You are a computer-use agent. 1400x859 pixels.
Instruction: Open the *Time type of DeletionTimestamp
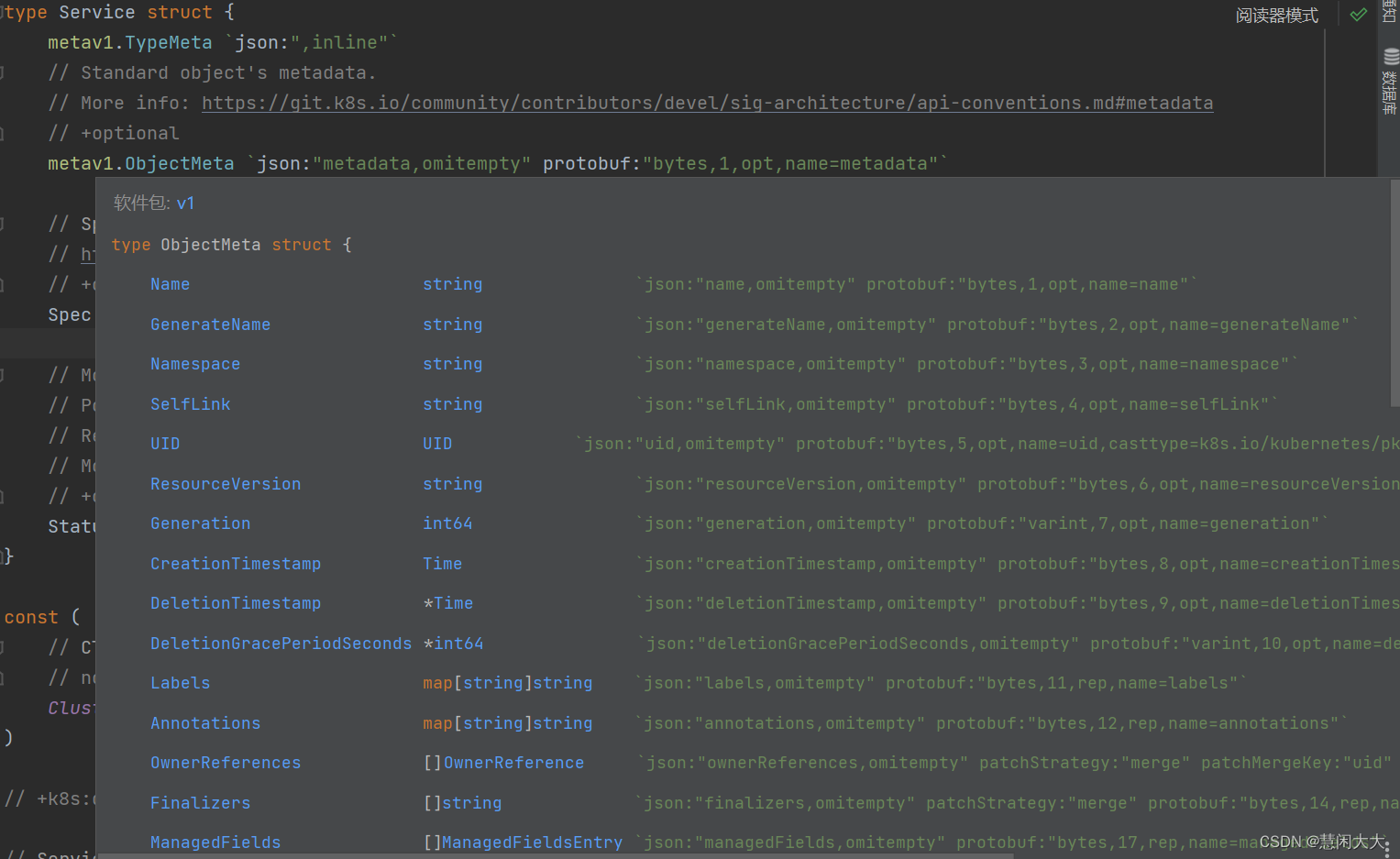pos(448,603)
